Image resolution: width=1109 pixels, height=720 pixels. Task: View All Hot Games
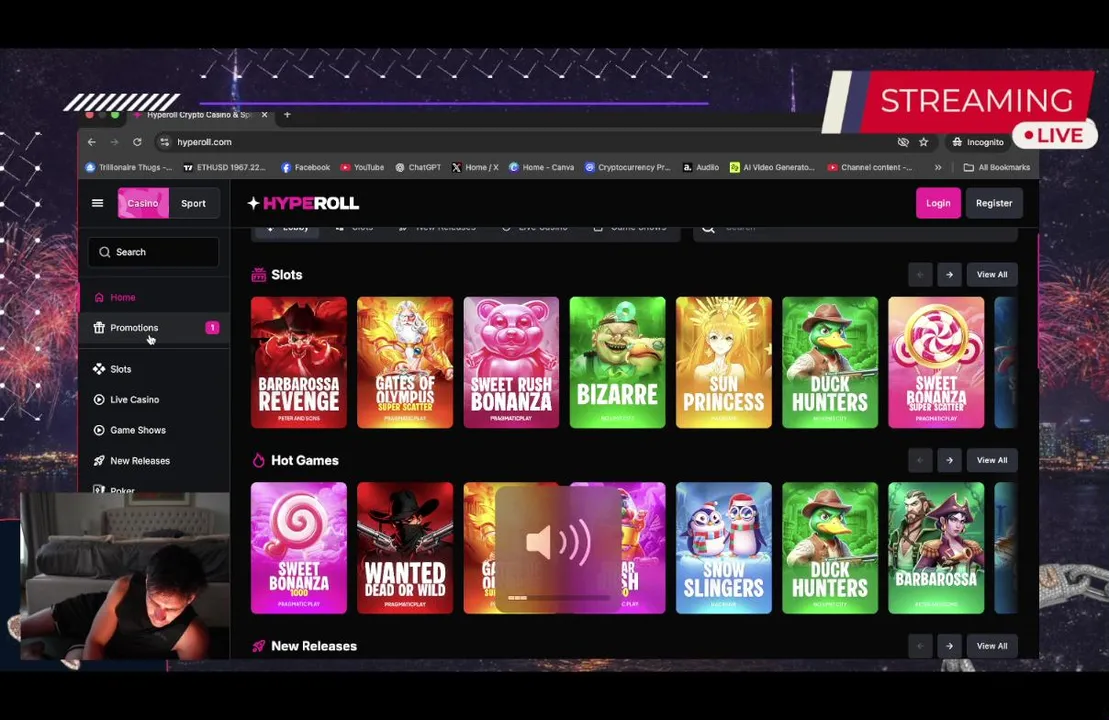pos(992,460)
